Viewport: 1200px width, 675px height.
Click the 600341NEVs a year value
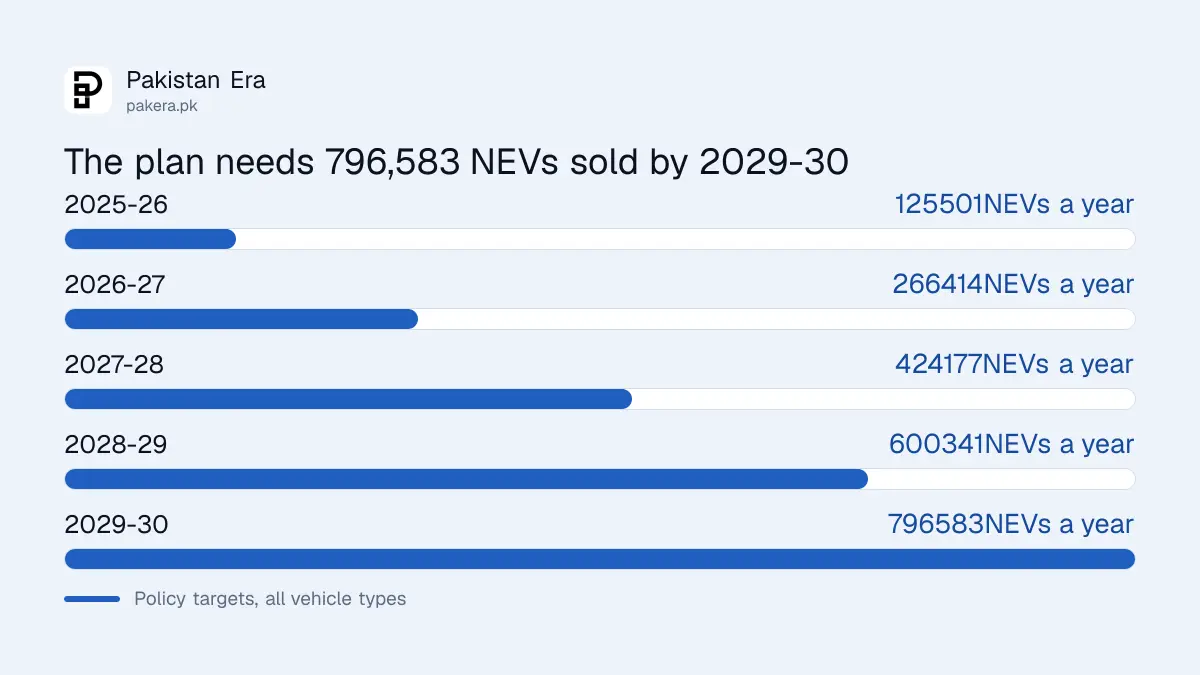1011,445
